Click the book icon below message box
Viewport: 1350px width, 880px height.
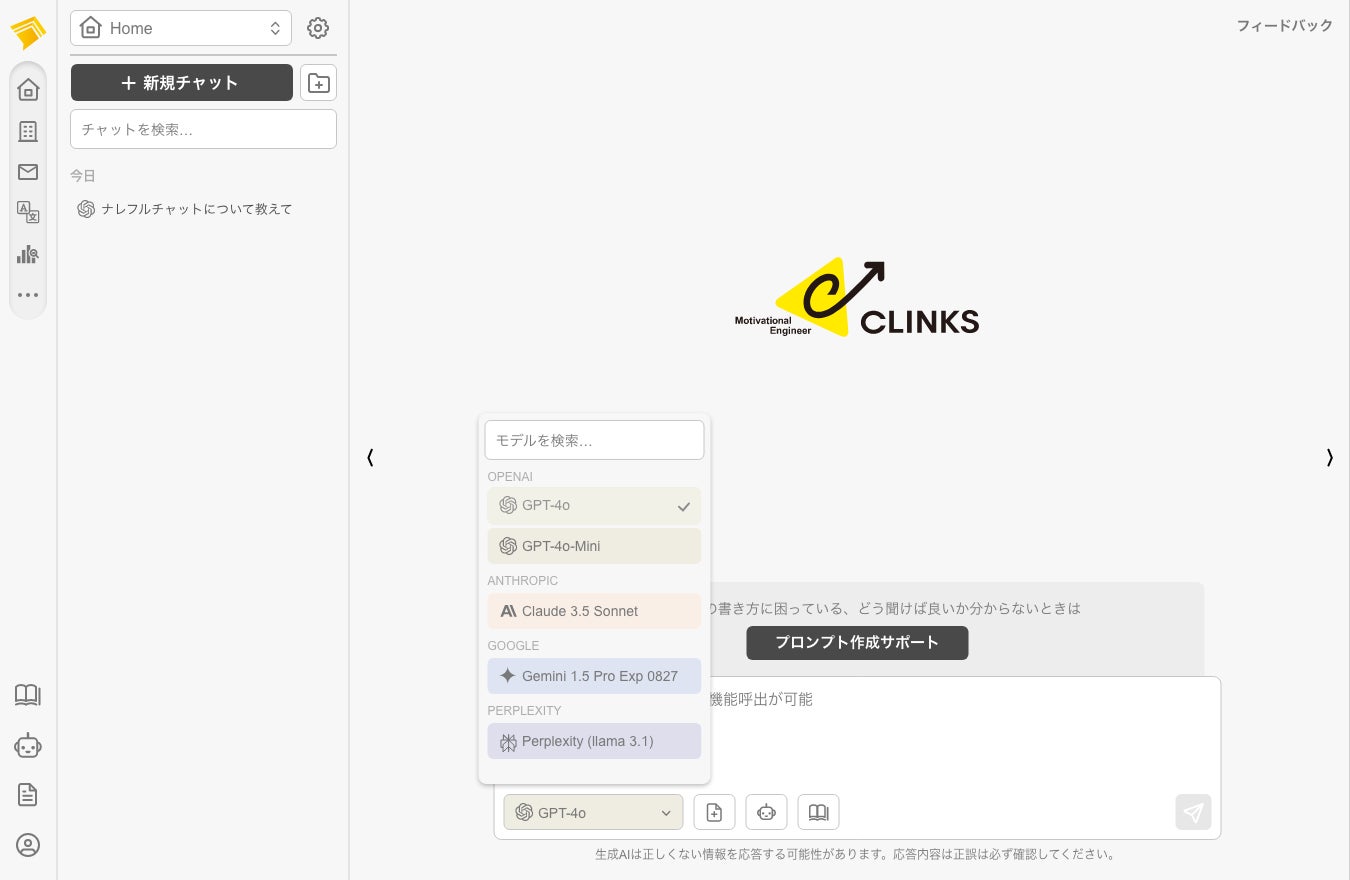[x=818, y=812]
